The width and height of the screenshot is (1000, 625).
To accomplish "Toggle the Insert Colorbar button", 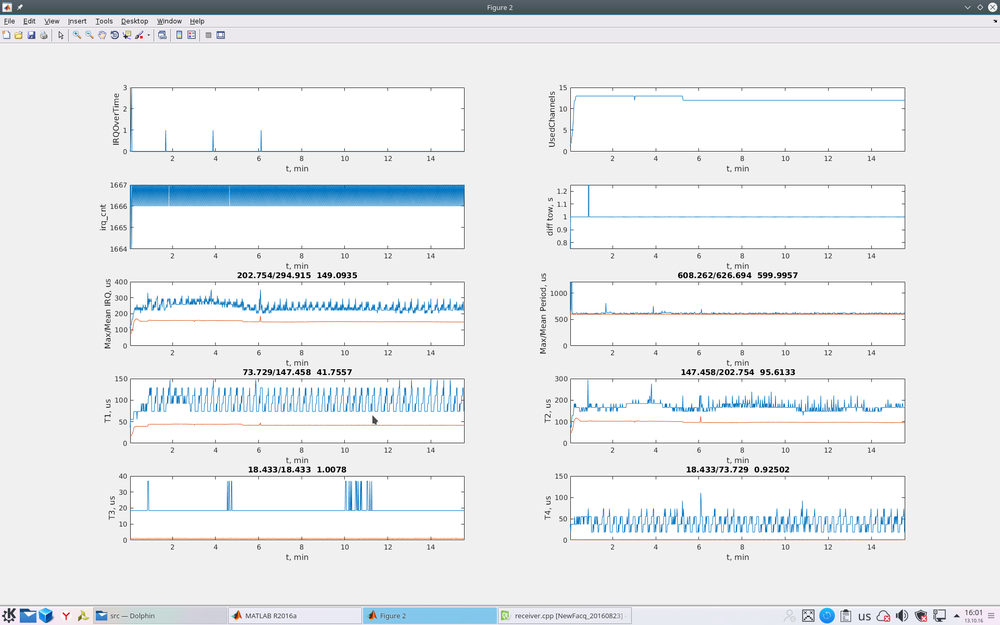I will [x=179, y=35].
